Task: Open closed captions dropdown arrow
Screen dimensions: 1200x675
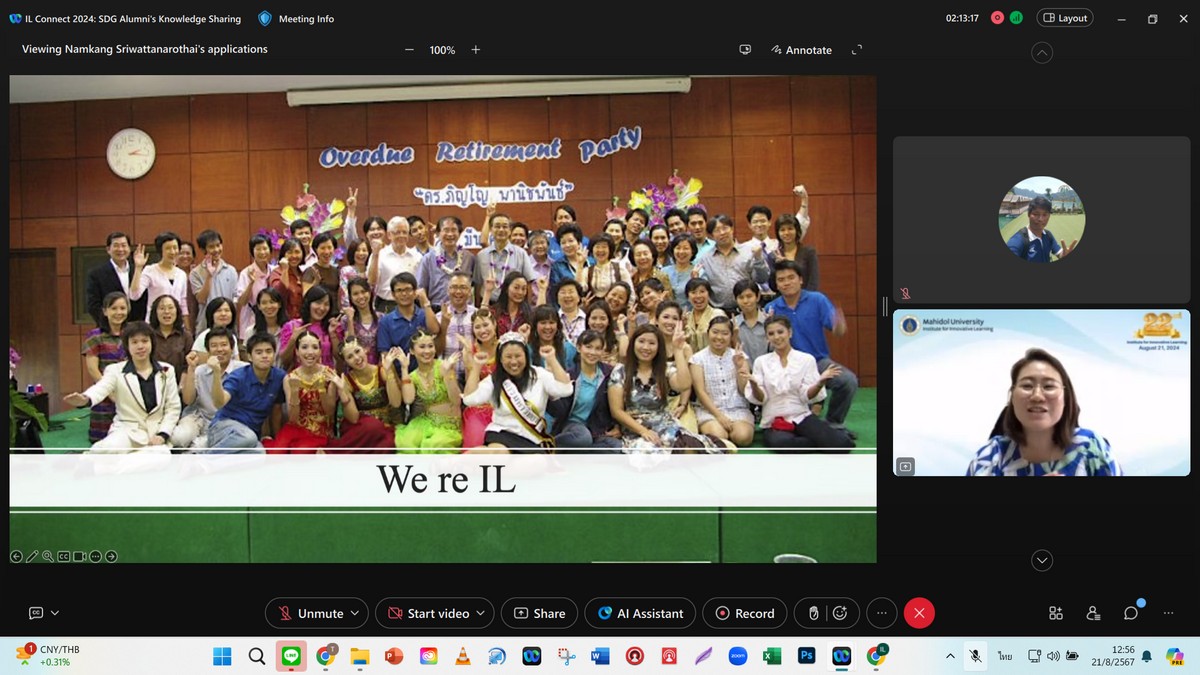Action: [x=55, y=613]
